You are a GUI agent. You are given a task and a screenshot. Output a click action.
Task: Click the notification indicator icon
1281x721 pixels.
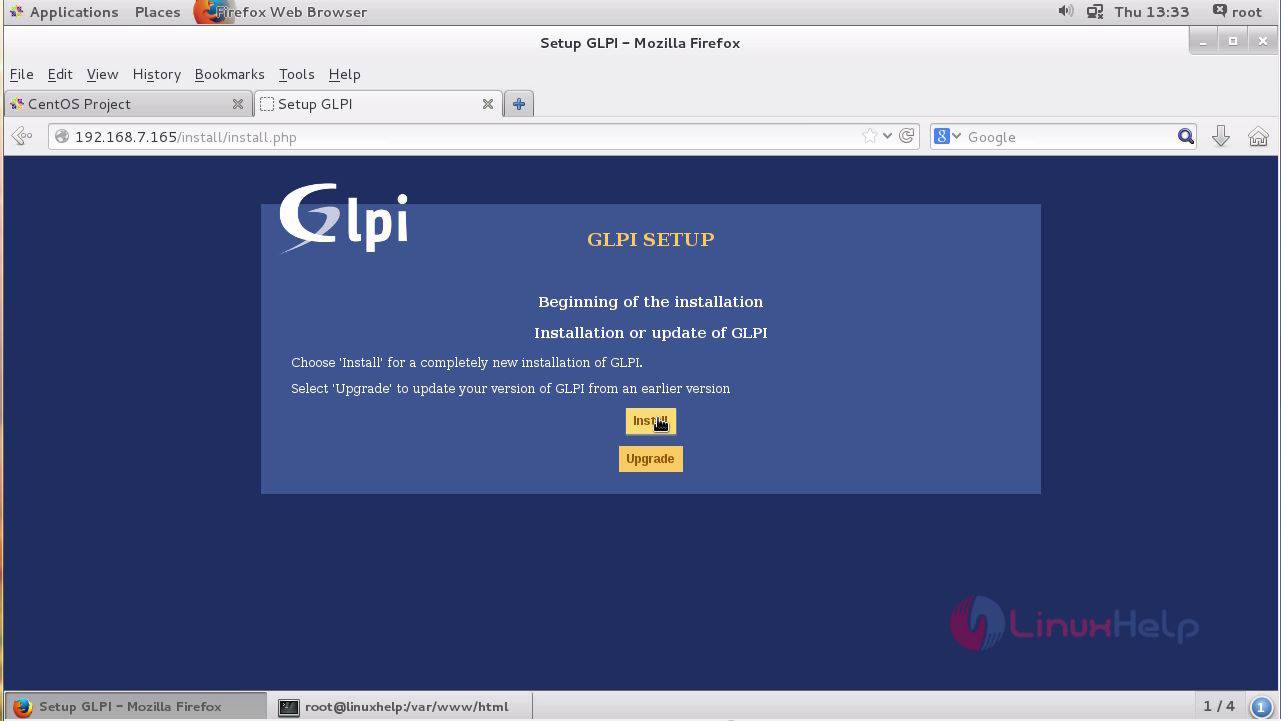[x=1261, y=706]
